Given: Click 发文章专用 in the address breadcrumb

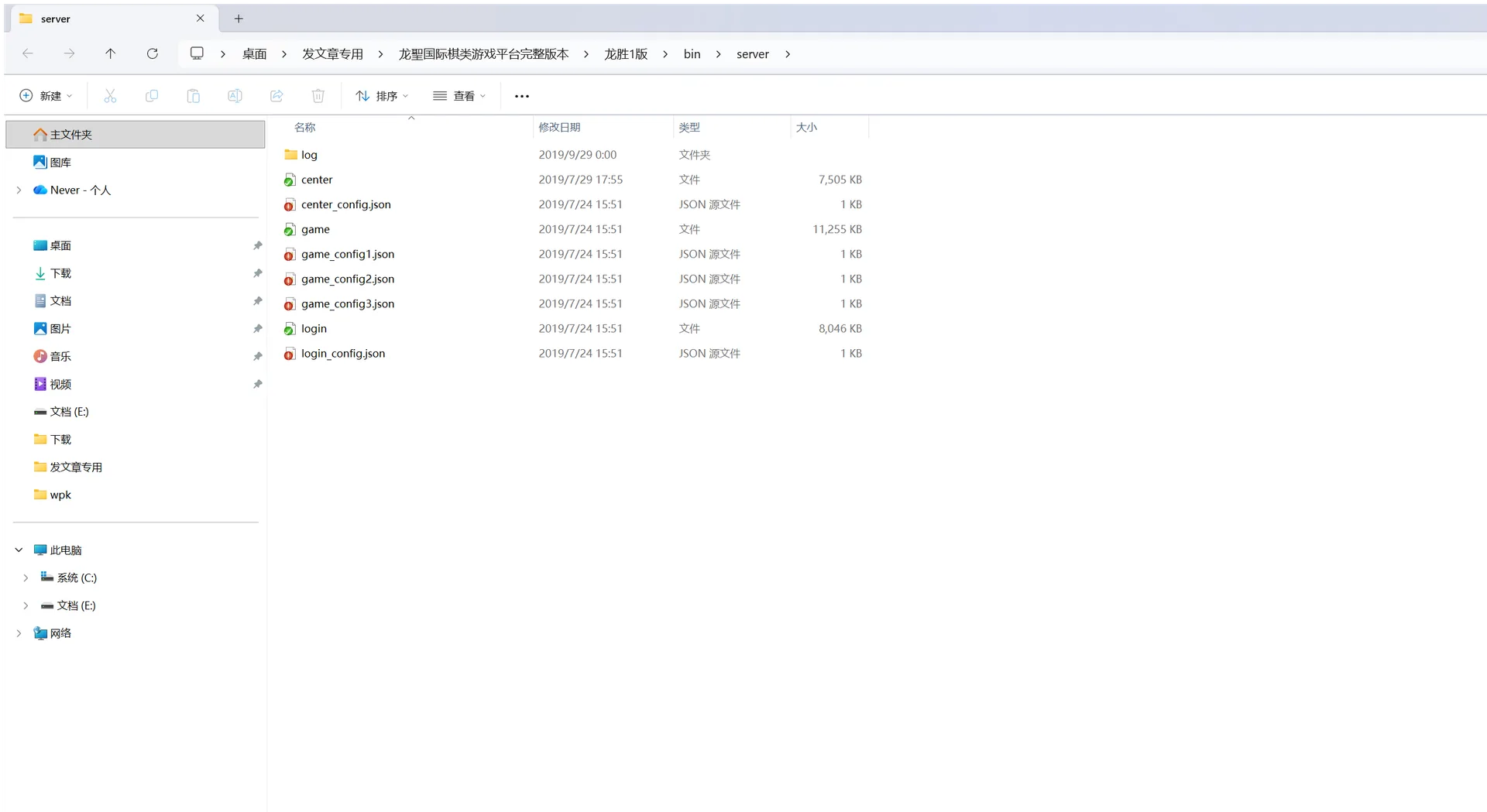Looking at the screenshot, I should coord(332,54).
